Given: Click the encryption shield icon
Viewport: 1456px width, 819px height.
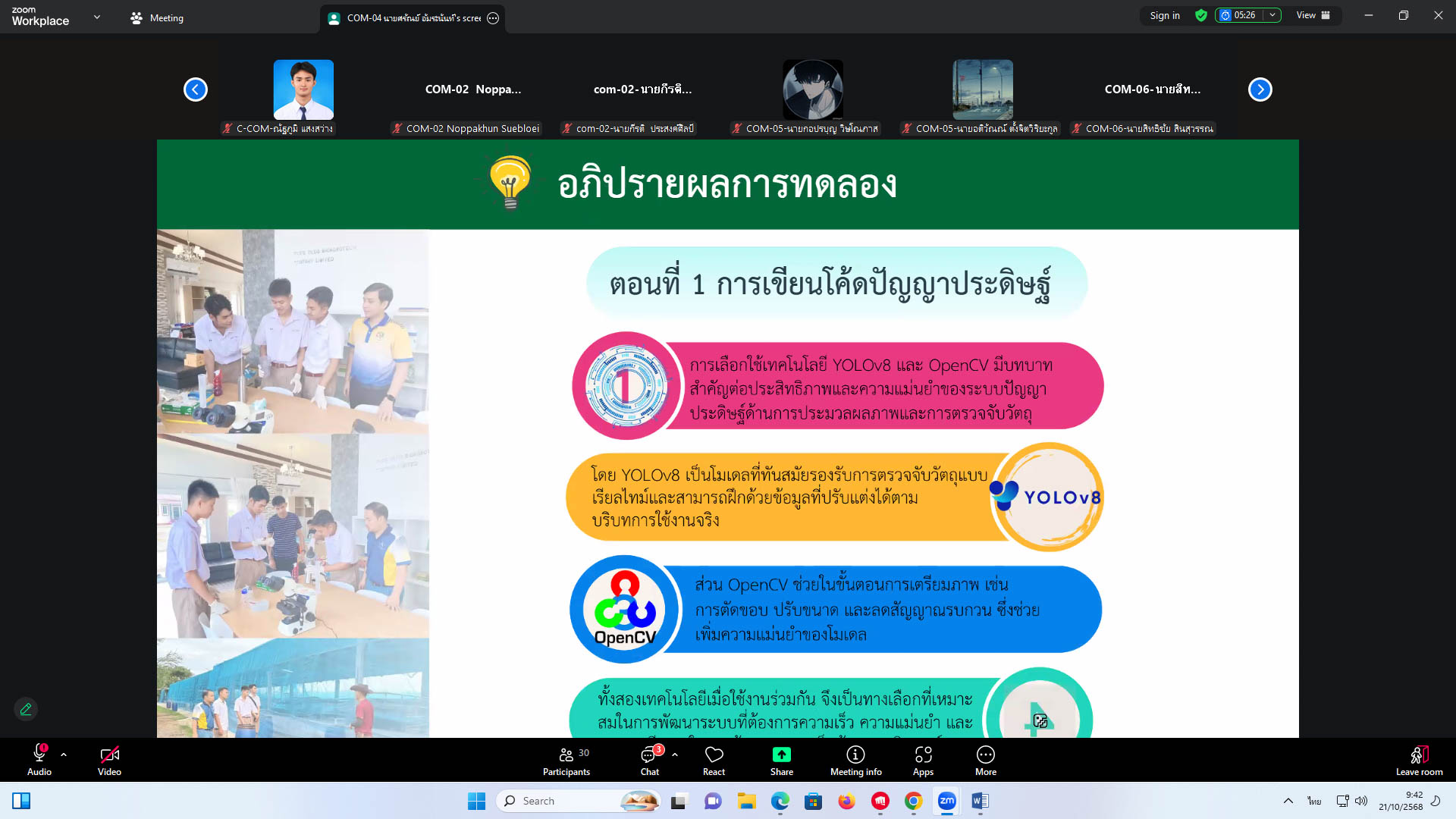Looking at the screenshot, I should coord(1201,15).
